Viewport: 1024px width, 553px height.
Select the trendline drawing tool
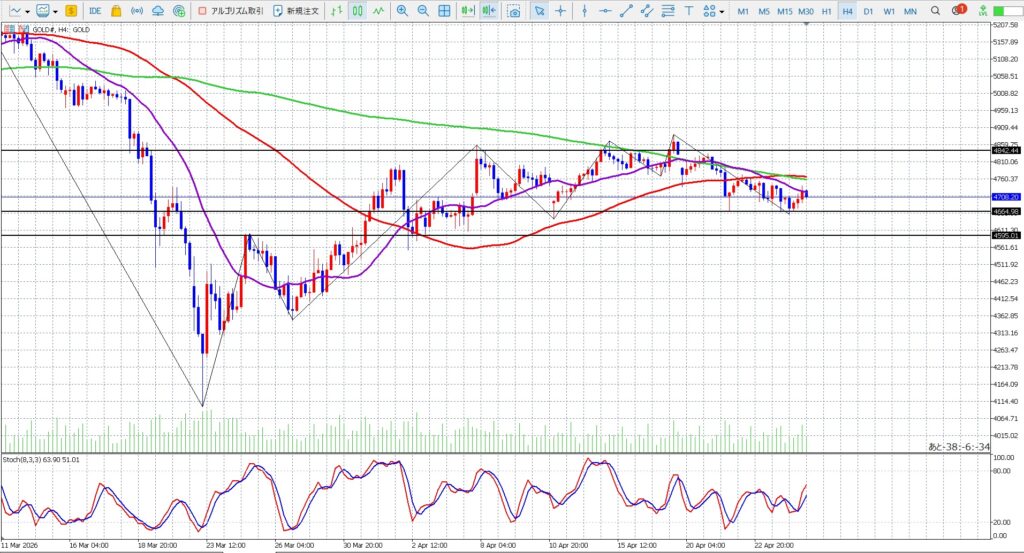point(626,11)
